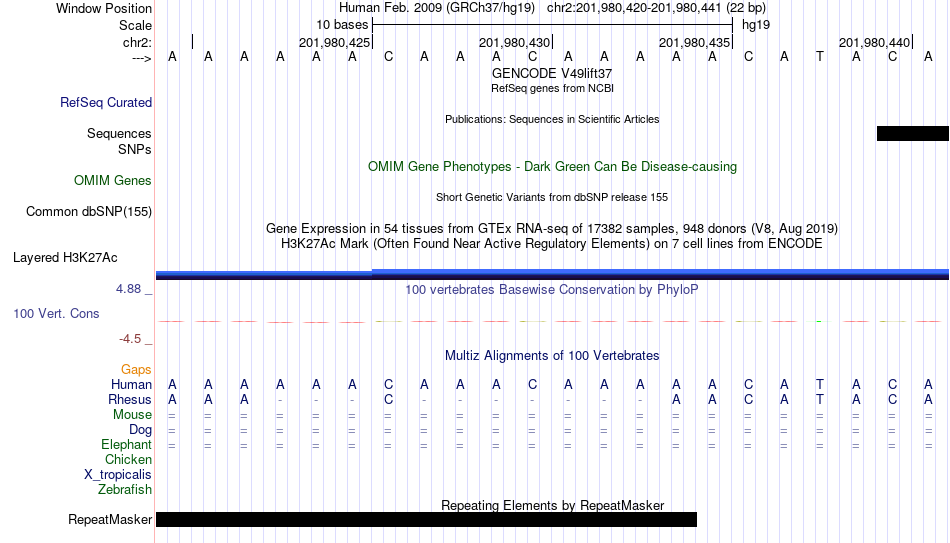Click the Human species label
Viewport: 950px width, 543px height.
[131, 385]
